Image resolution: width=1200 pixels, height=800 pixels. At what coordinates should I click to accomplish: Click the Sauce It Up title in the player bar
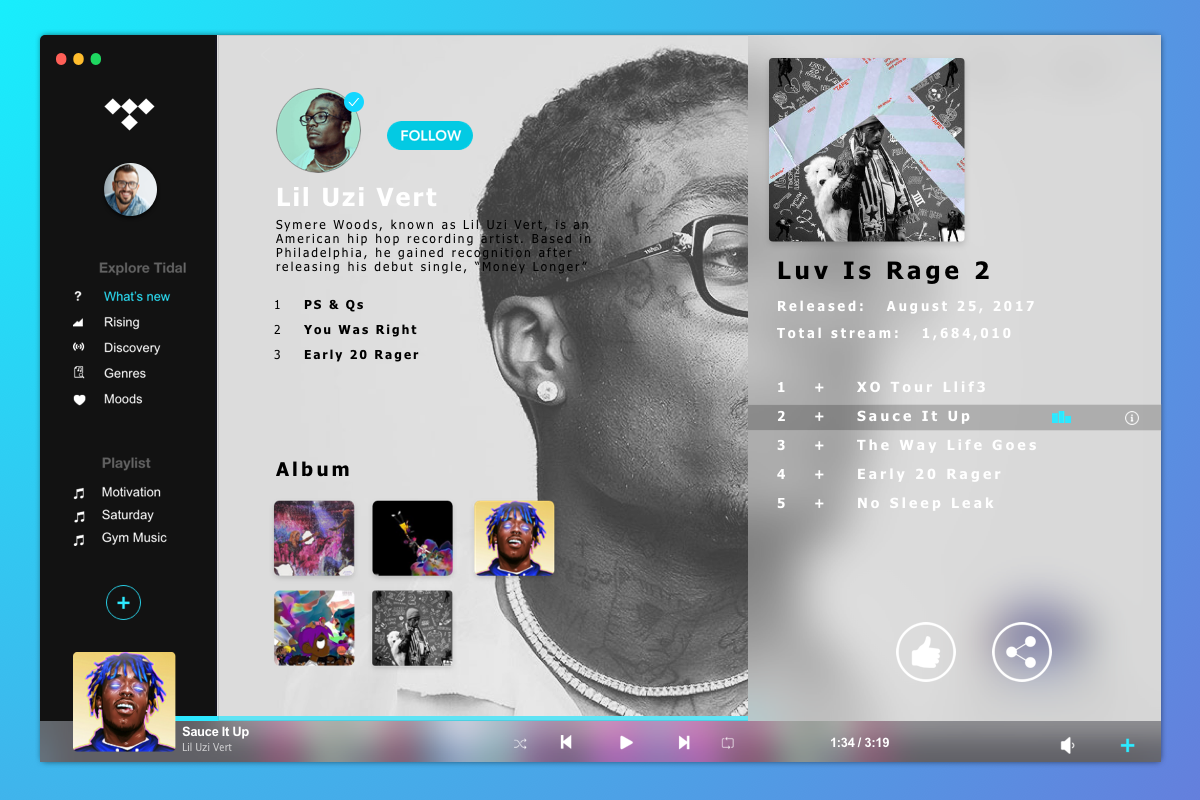215,732
